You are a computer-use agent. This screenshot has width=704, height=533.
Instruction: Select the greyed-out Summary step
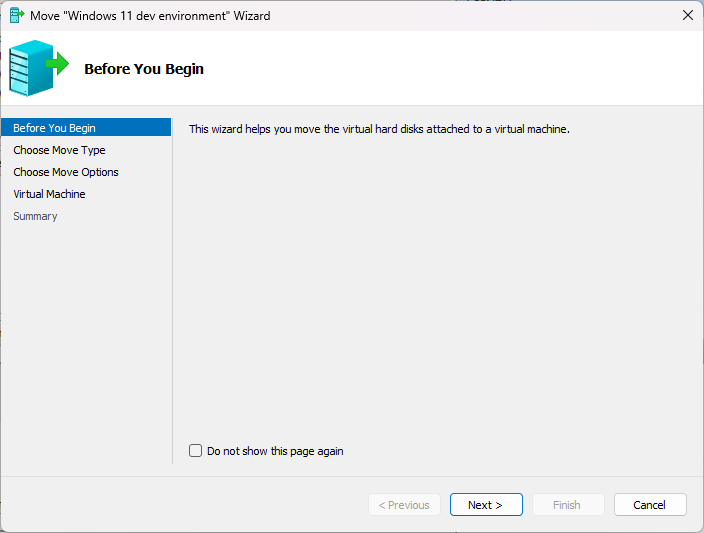coord(35,216)
